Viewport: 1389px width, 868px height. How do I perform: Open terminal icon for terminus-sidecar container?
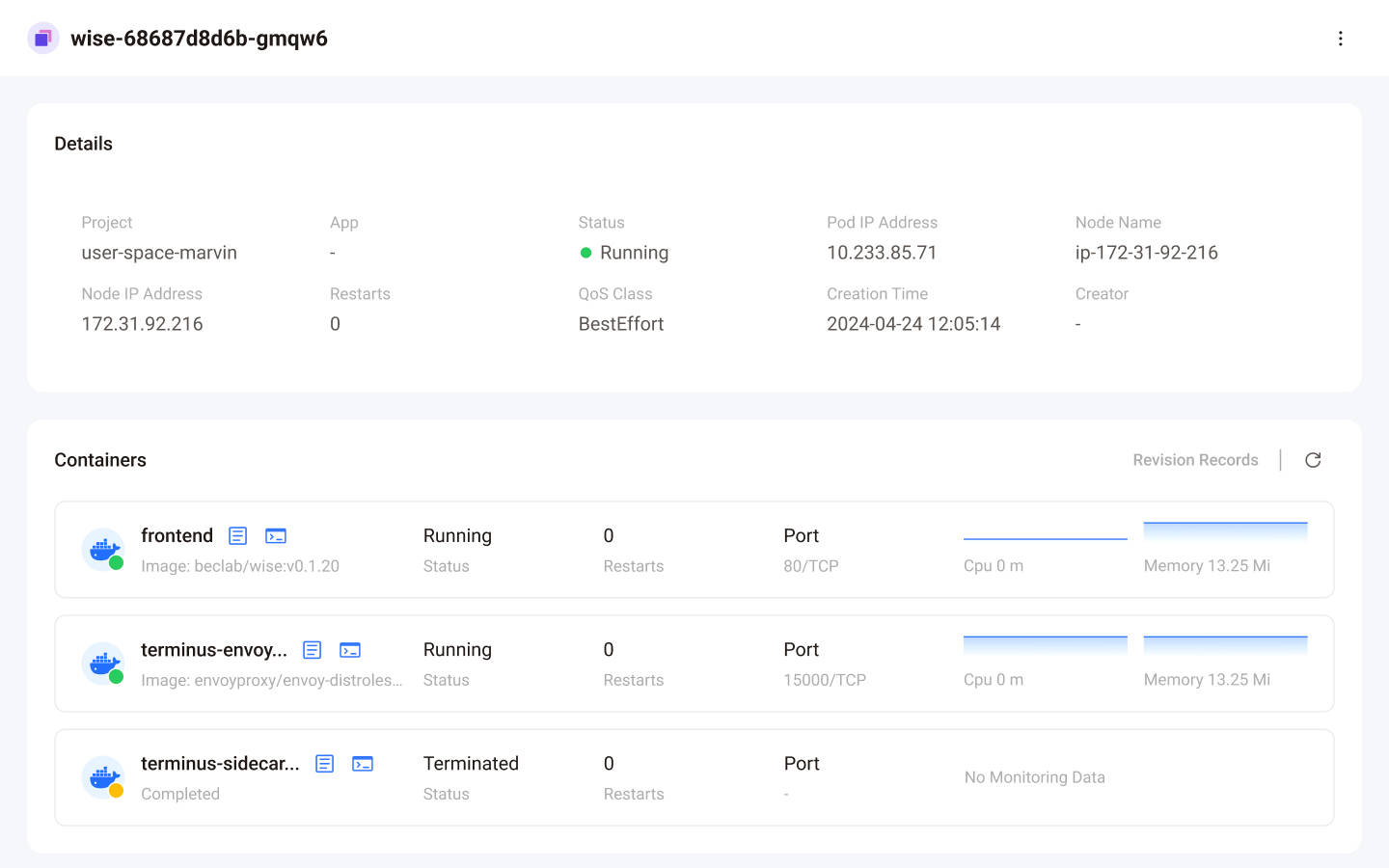363,764
